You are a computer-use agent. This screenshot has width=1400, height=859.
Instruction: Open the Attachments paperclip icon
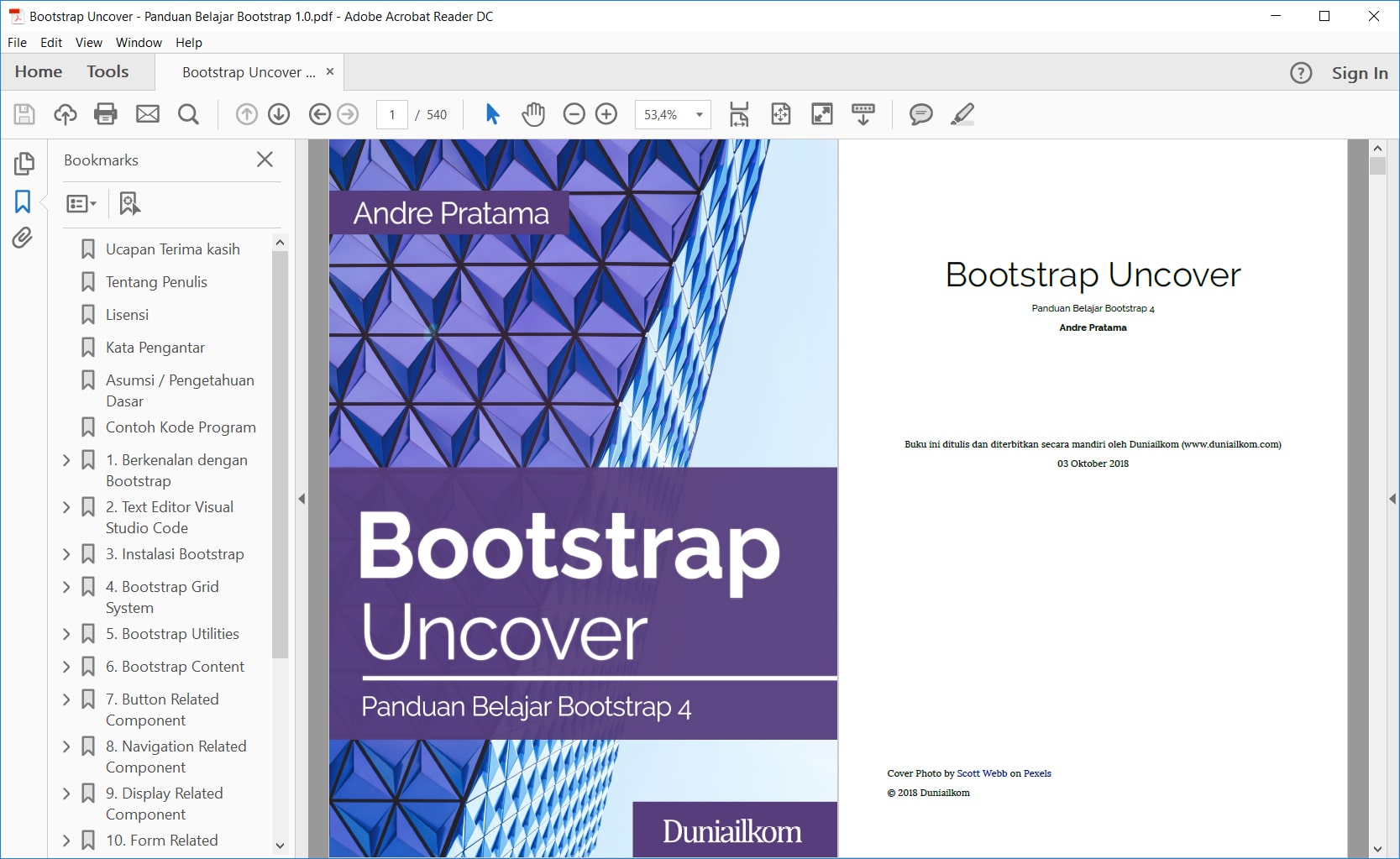(23, 238)
